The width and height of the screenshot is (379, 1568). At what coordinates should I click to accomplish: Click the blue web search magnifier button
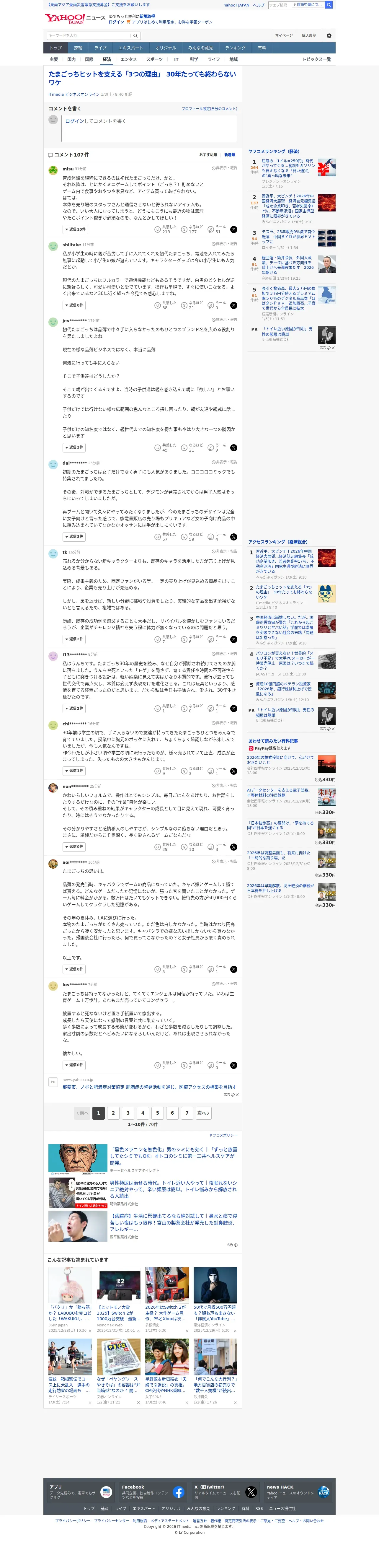coord(329,5)
